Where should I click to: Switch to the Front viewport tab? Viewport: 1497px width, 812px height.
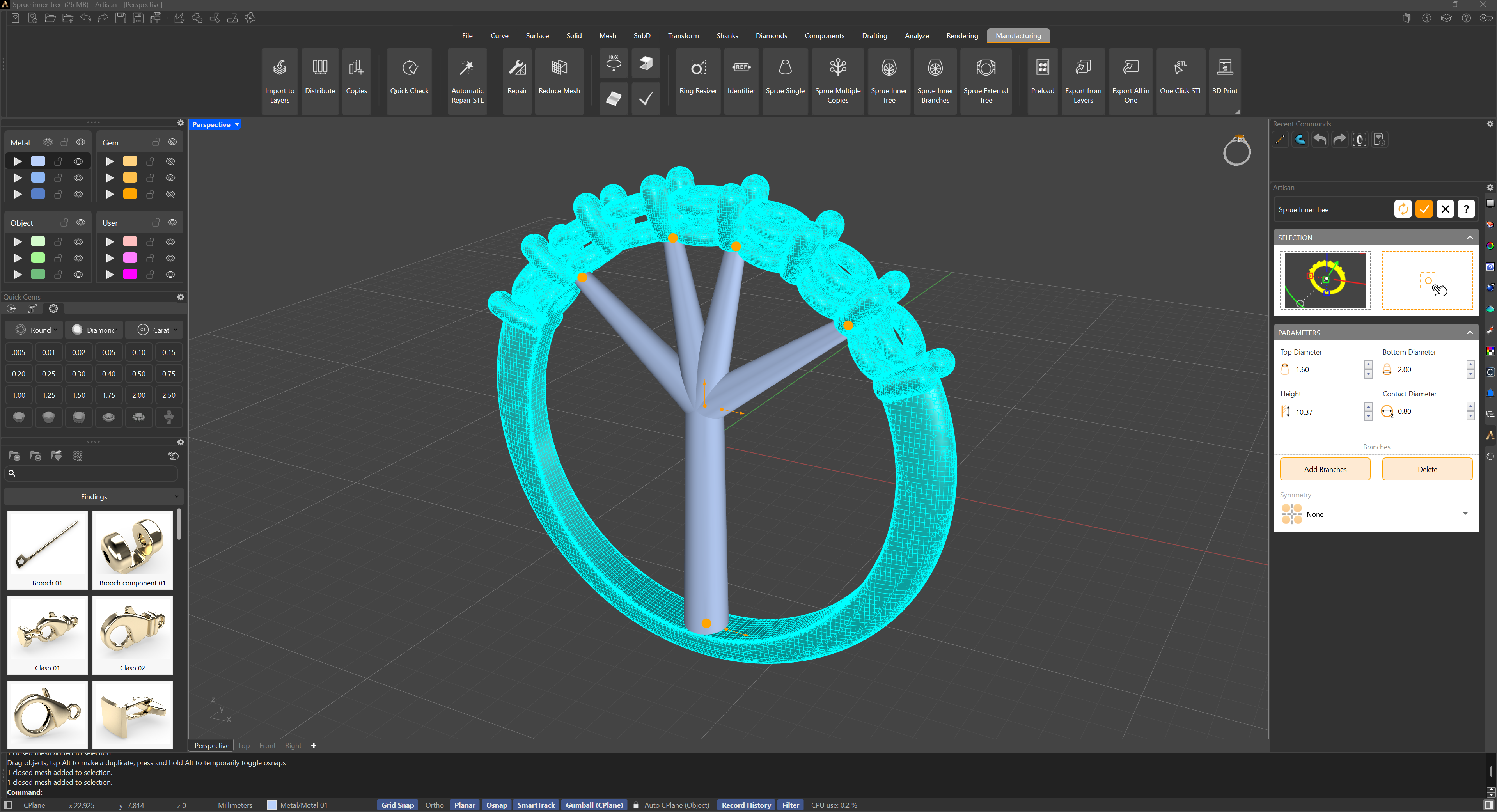pyautogui.click(x=267, y=746)
